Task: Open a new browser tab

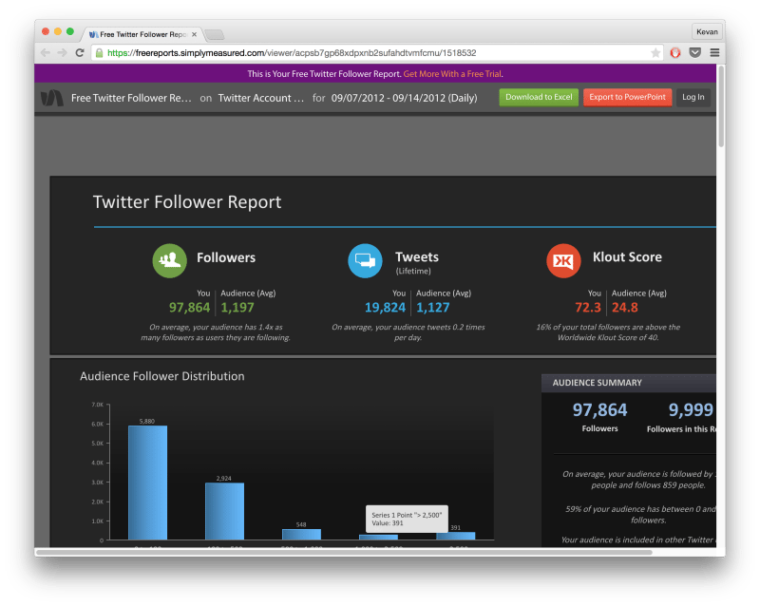Action: [215, 34]
